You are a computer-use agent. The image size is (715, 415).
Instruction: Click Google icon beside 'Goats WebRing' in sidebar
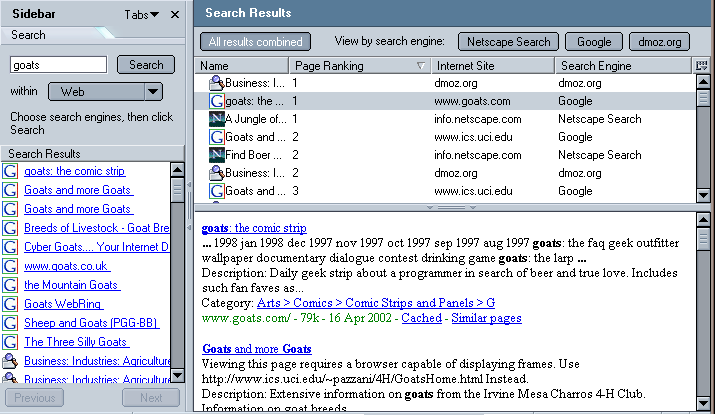(11, 304)
